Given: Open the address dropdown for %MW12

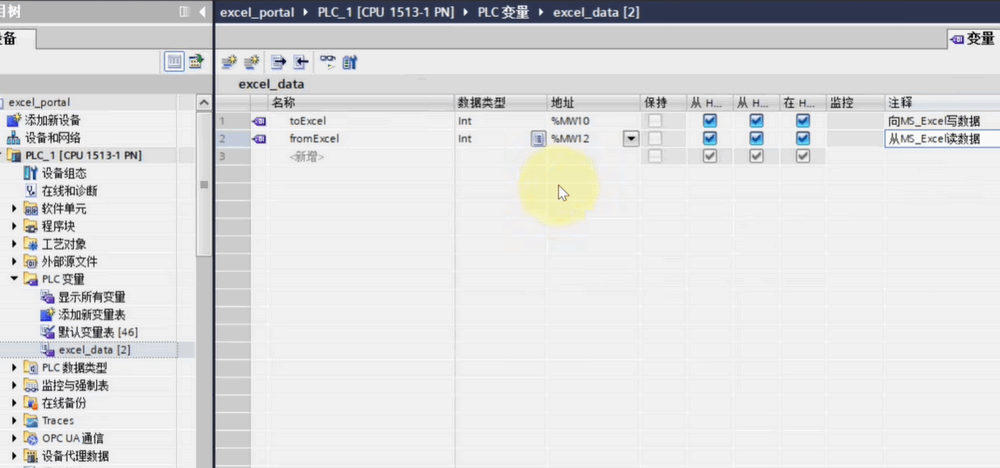Looking at the screenshot, I should click(x=630, y=139).
